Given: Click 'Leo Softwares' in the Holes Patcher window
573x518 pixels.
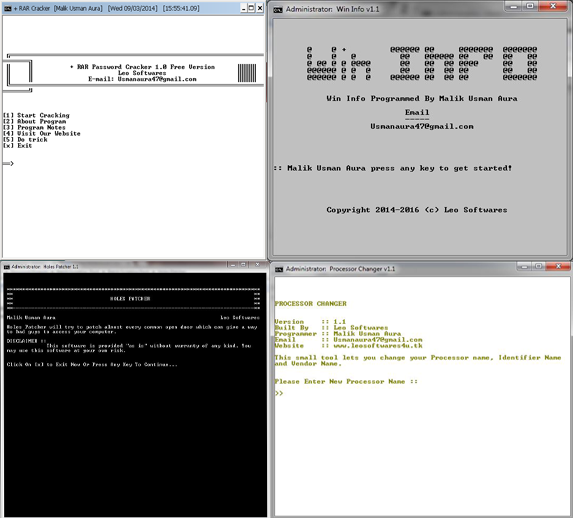Looking at the screenshot, I should click(x=240, y=318).
